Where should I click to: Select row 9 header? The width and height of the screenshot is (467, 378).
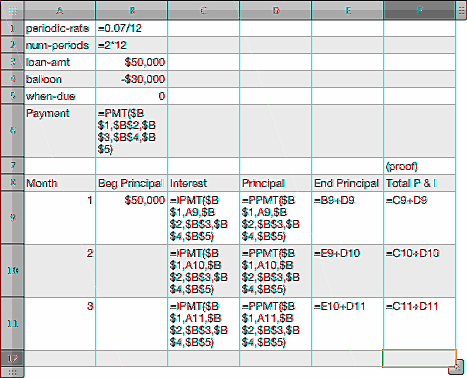click(12, 218)
